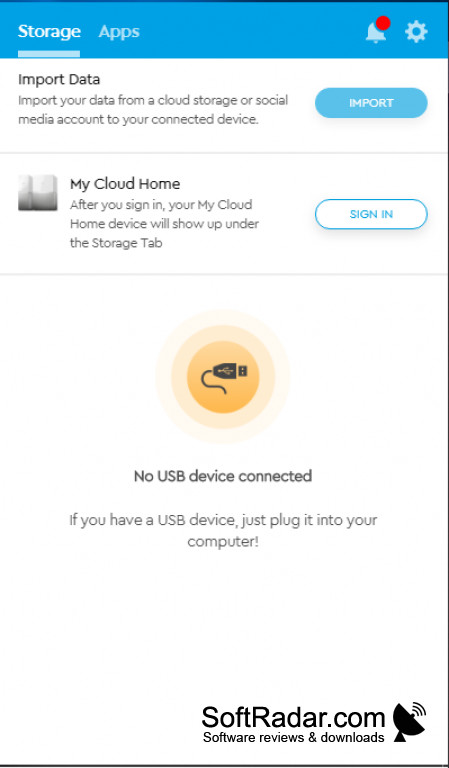This screenshot has height=768, width=449.
Task: Switch to the Apps tab
Action: pyautogui.click(x=119, y=32)
